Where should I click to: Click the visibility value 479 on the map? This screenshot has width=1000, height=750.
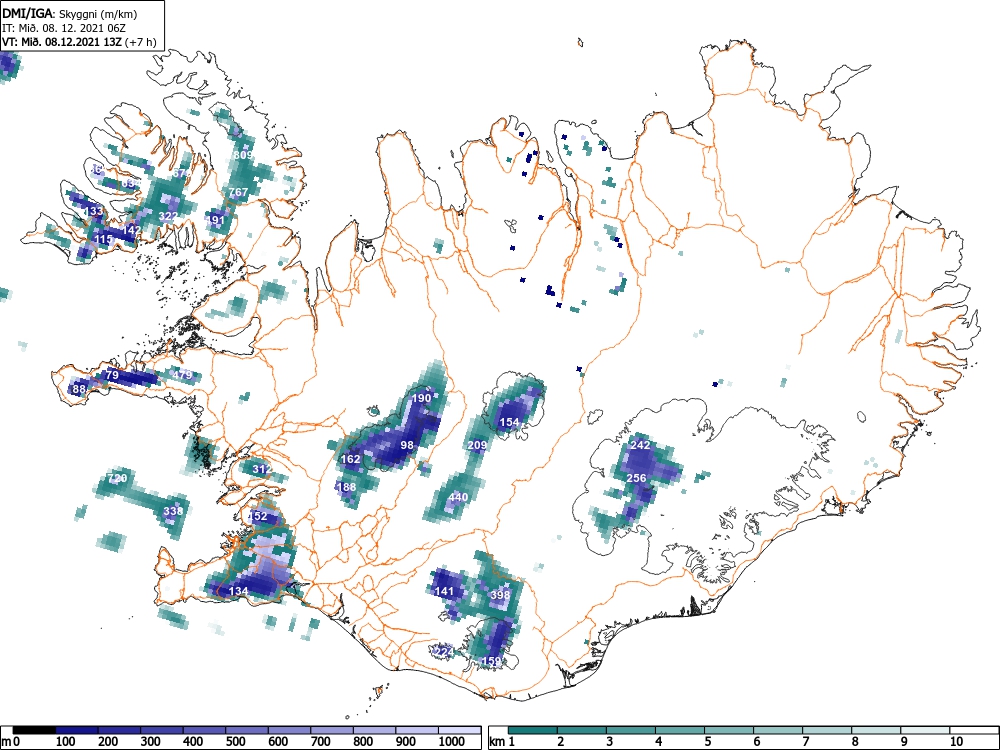pos(182,374)
